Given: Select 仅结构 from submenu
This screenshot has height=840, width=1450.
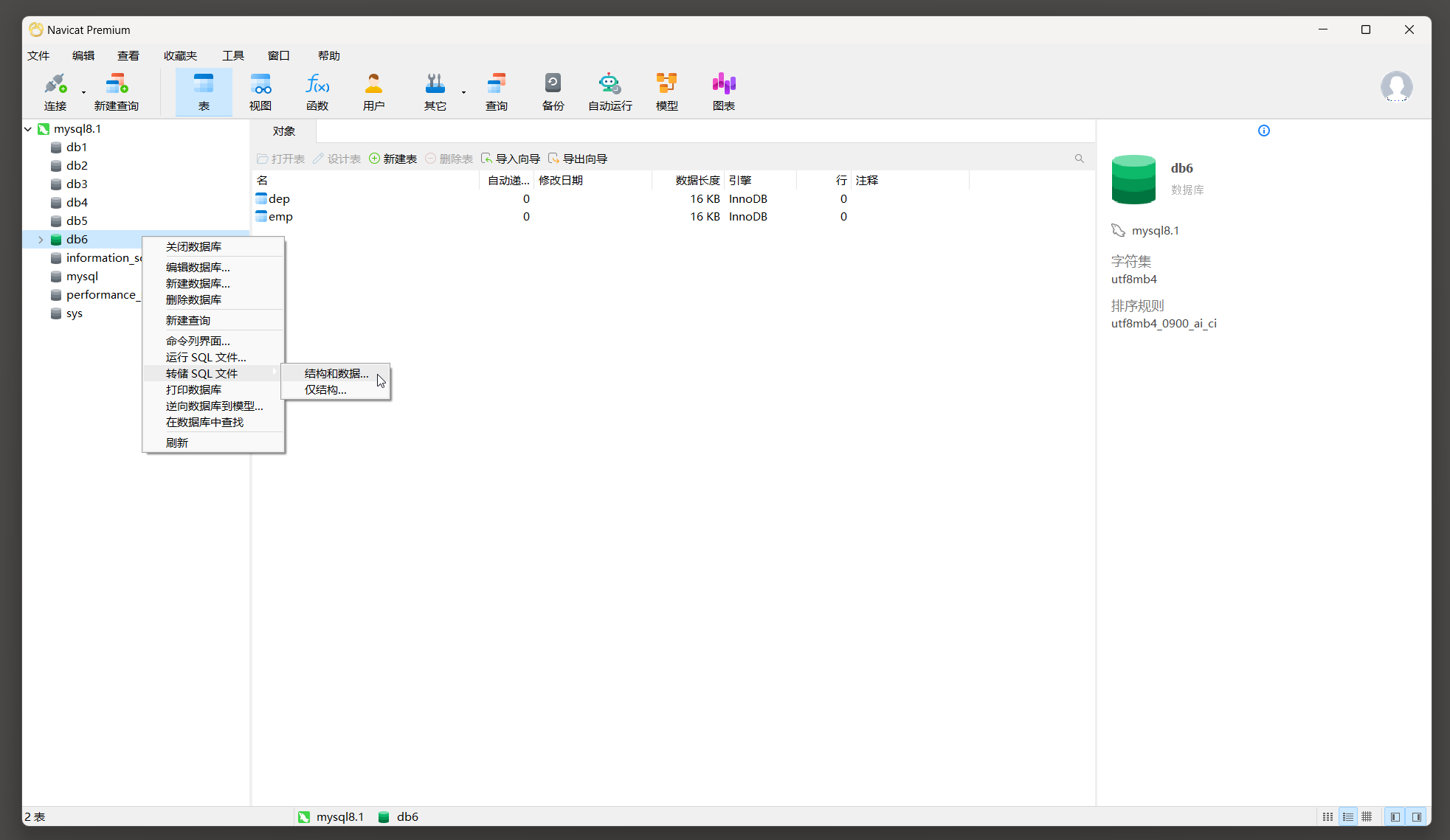Looking at the screenshot, I should click(327, 389).
